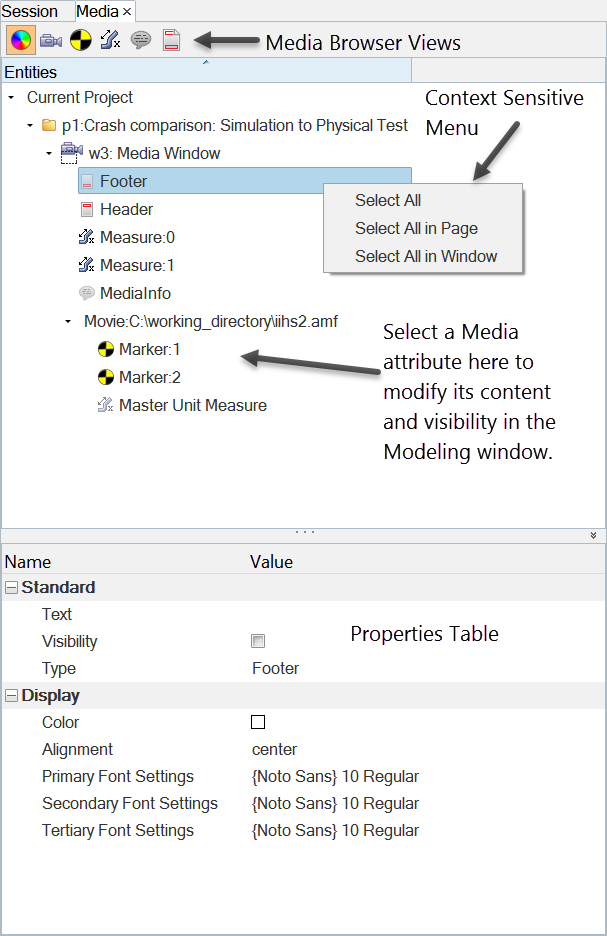This screenshot has width=607, height=936.
Task: Choose Select All in Page menu entry
Action: click(x=416, y=229)
